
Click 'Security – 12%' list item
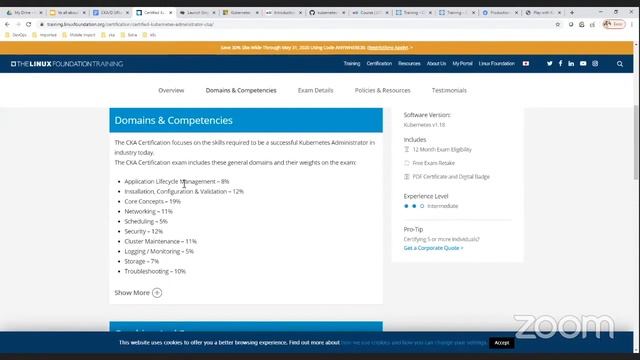(144, 231)
